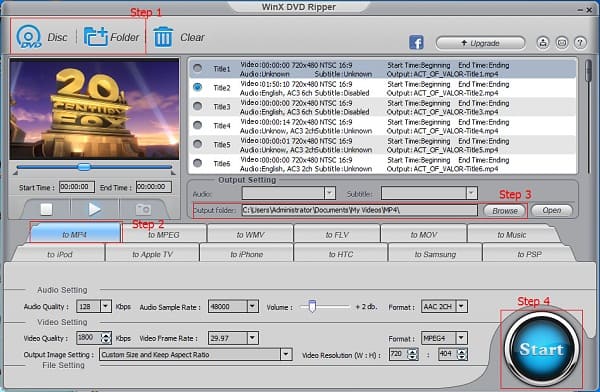This screenshot has height=392, width=600.
Task: Open the email icon in top bar
Action: pyautogui.click(x=562, y=42)
